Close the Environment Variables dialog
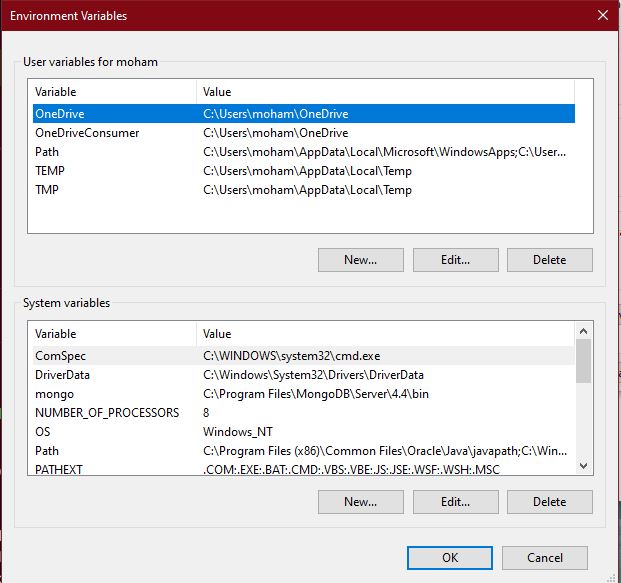Viewport: 621px width, 583px height. pyautogui.click(x=602, y=15)
